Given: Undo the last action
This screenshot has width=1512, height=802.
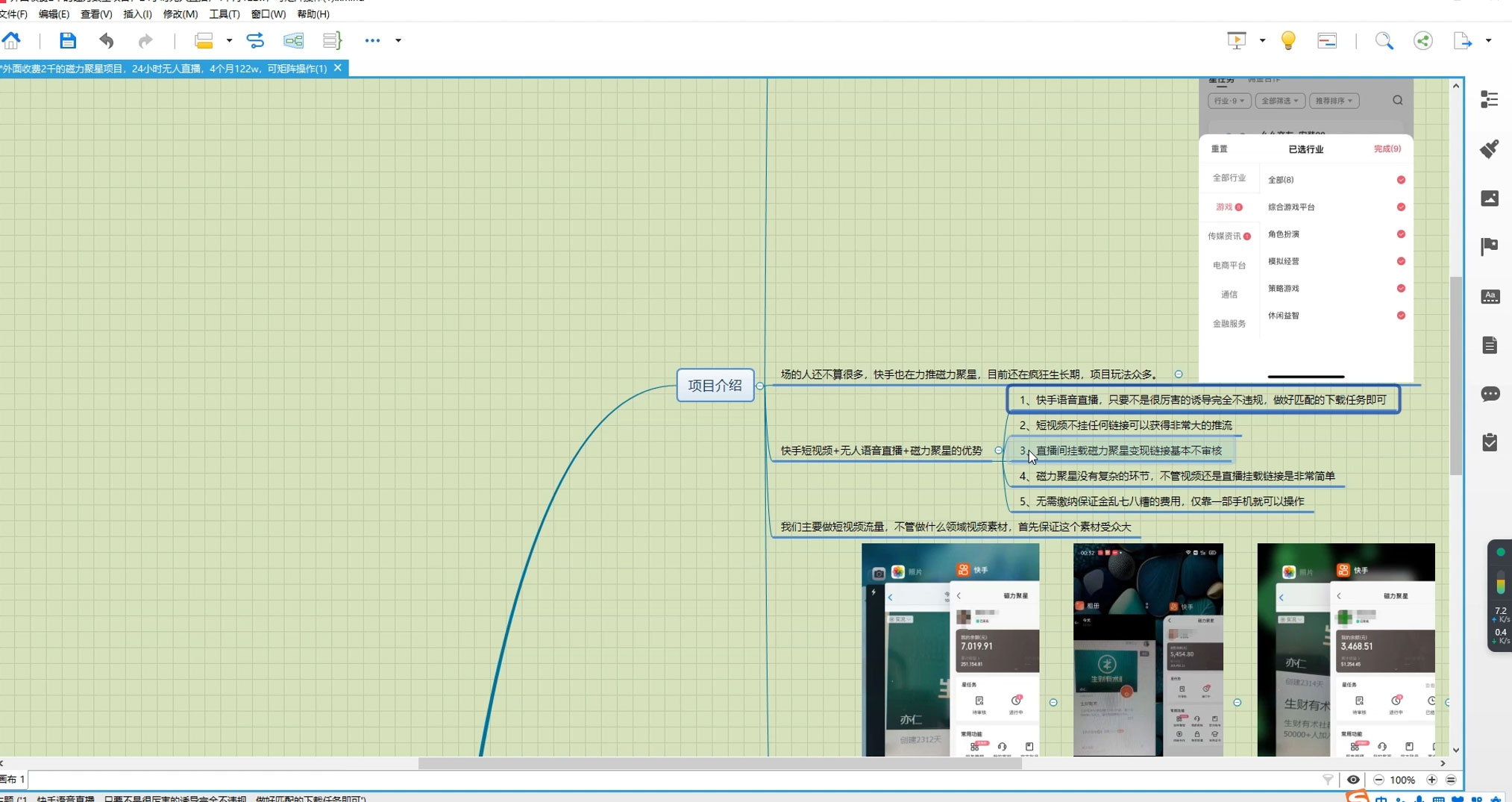Looking at the screenshot, I should (107, 40).
